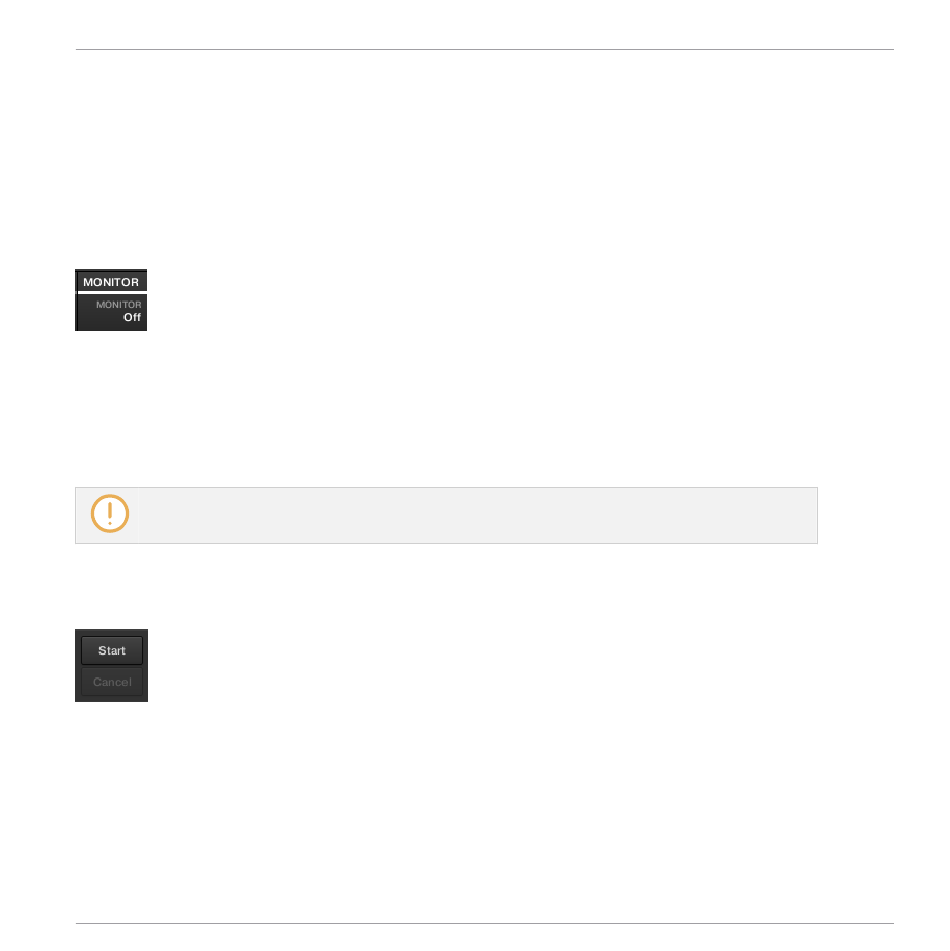Open the white MONITOR heading tab
The height and width of the screenshot is (951, 950).
111,282
